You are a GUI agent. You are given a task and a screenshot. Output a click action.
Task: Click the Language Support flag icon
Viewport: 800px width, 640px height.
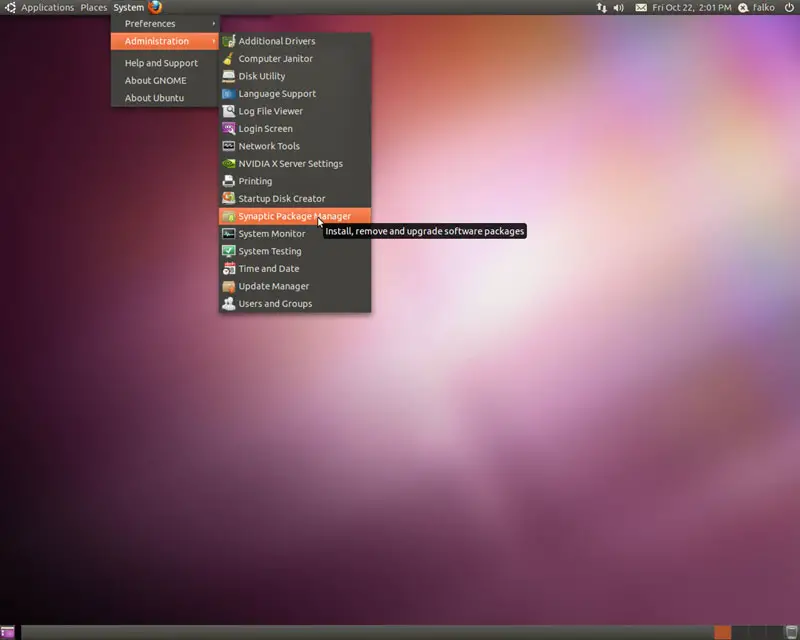(x=229, y=93)
